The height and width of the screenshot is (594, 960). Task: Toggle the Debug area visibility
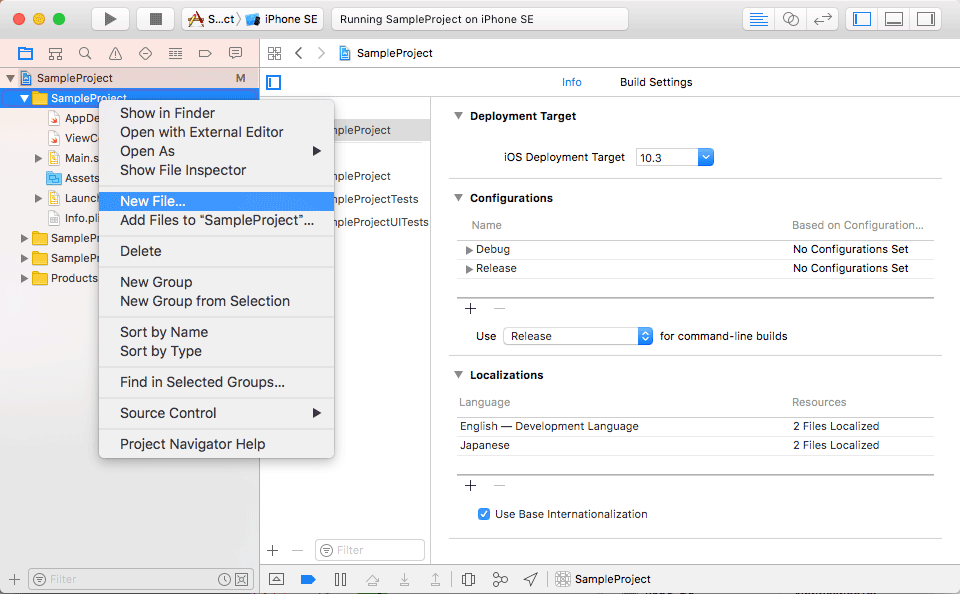click(x=894, y=19)
